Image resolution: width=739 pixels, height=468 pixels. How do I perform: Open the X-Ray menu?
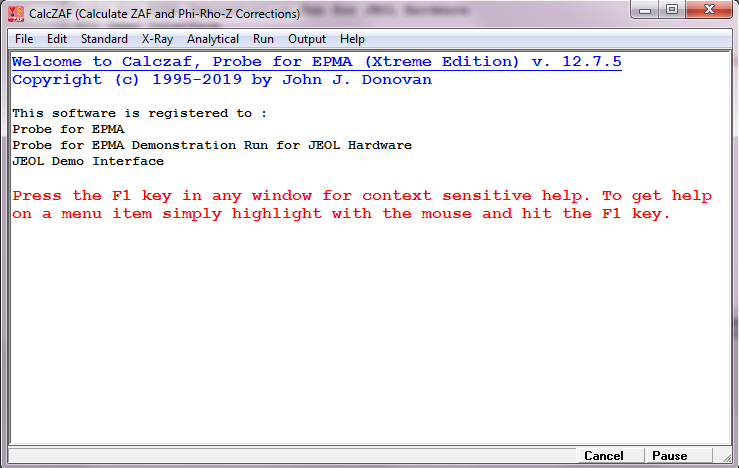click(x=157, y=39)
